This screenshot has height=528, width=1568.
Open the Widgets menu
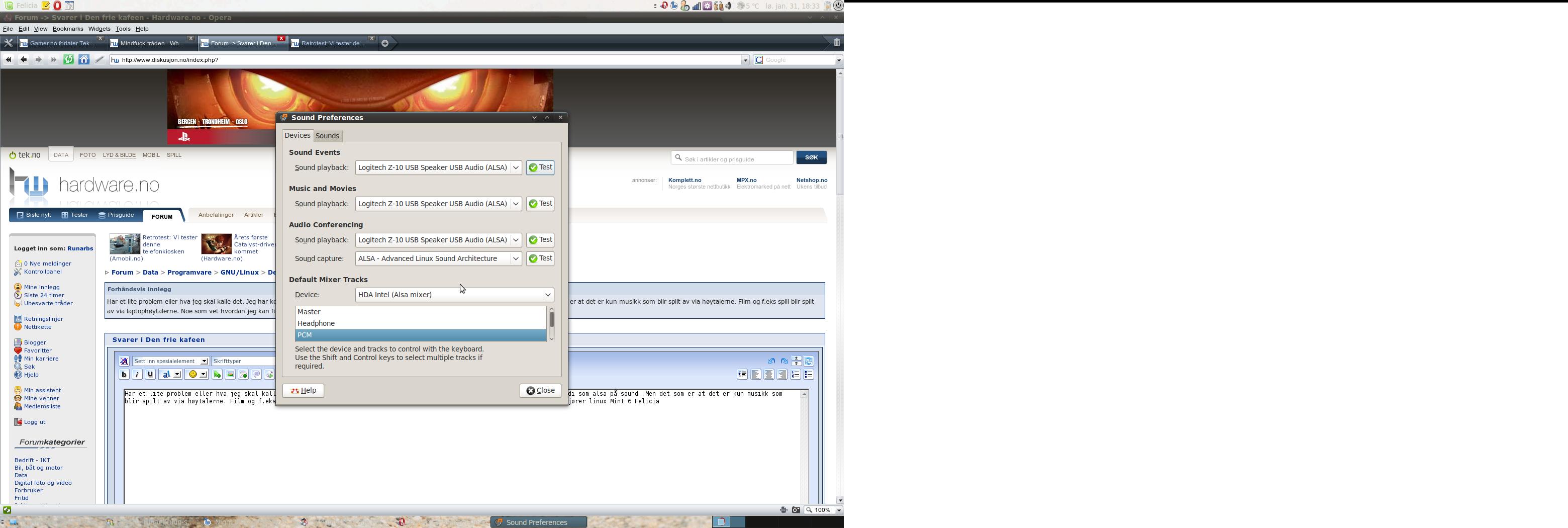click(99, 29)
